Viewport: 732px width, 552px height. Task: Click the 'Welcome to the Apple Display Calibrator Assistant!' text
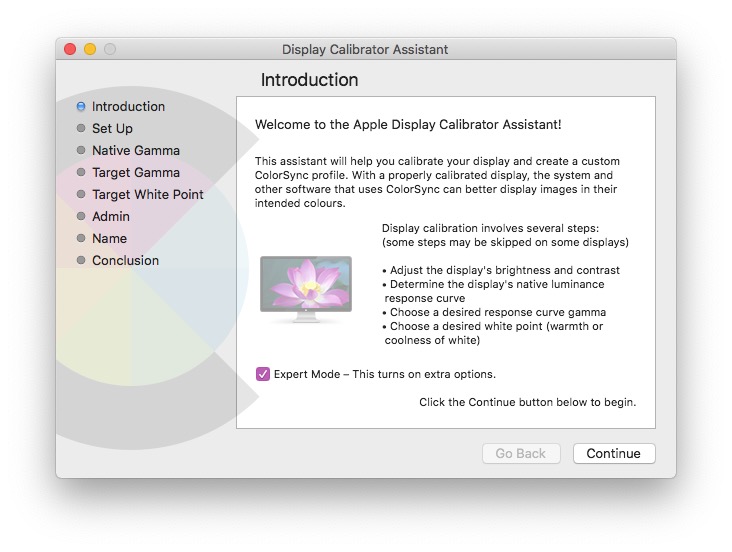tap(408, 125)
